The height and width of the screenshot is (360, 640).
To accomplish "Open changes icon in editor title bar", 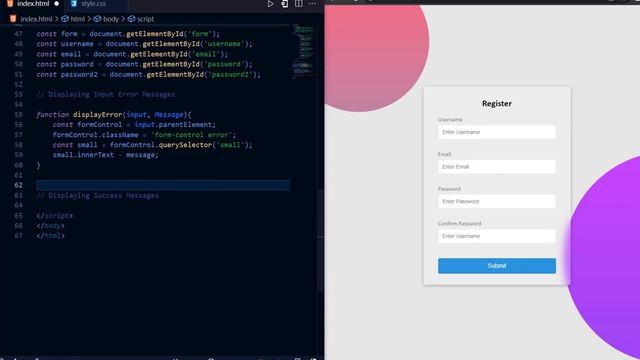I will [284, 4].
